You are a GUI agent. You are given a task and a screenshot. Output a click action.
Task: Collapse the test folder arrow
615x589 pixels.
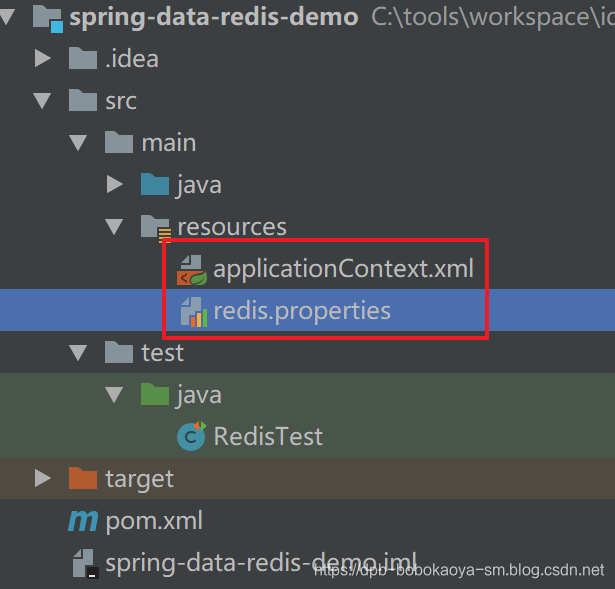pyautogui.click(x=78, y=353)
